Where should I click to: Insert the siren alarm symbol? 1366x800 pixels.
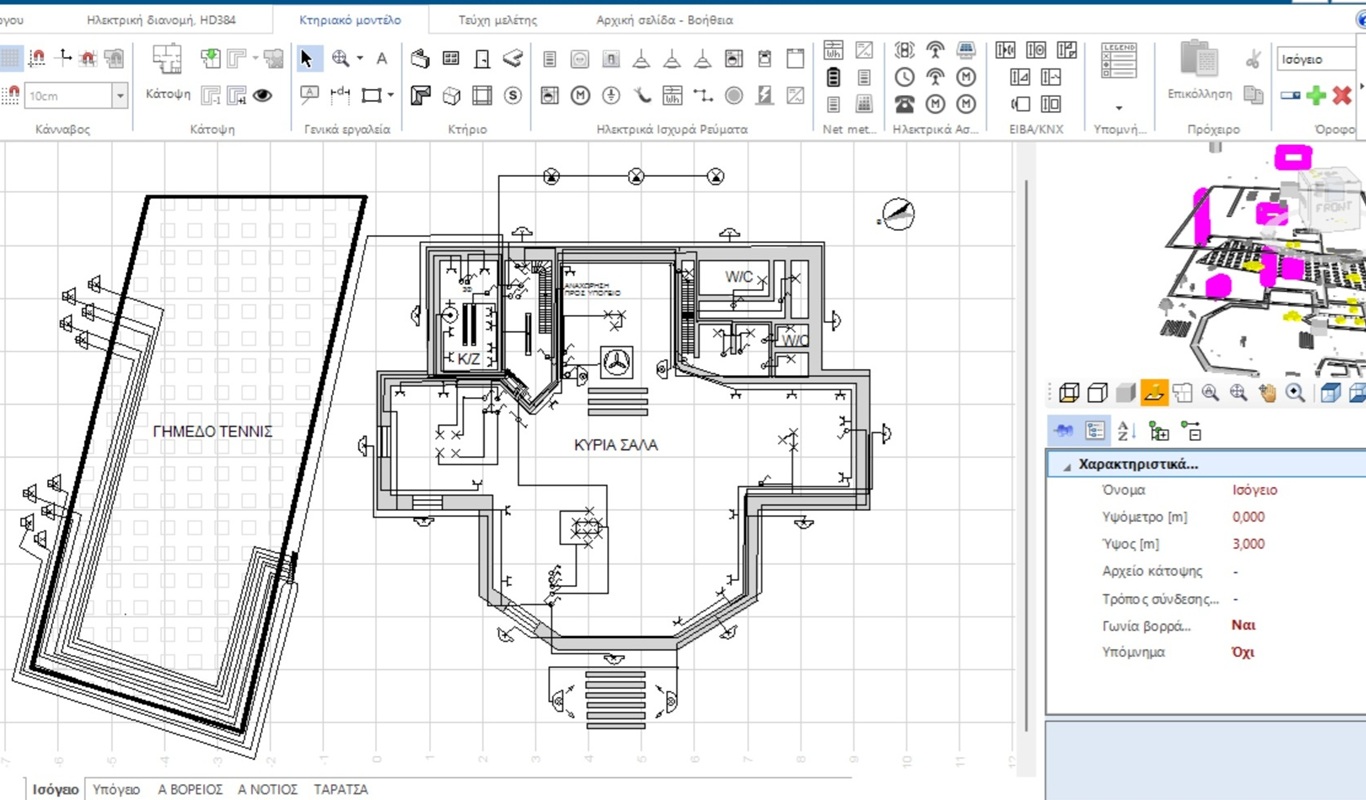[904, 50]
